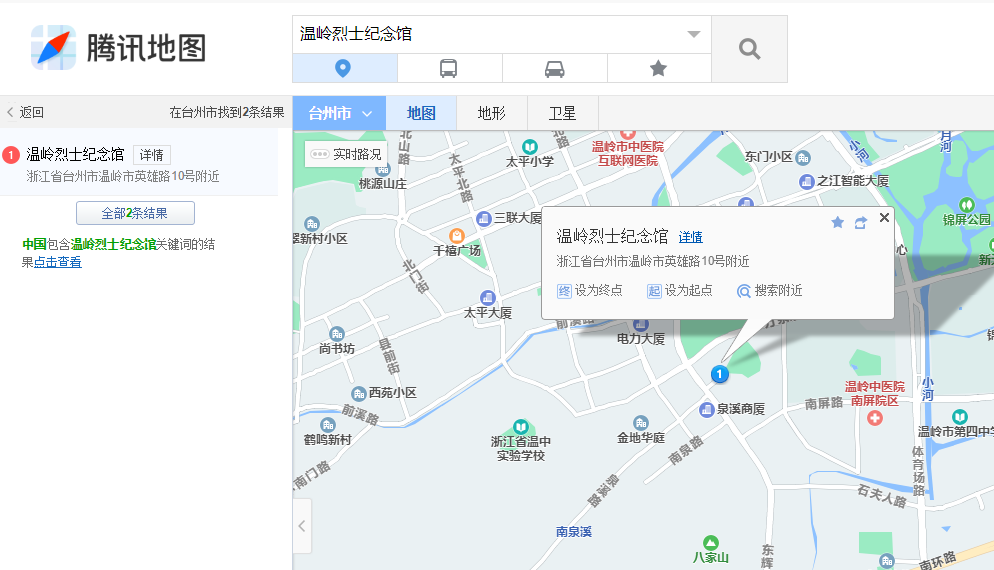Switch to the 地形 terrain tab
Image resolution: width=994 pixels, height=570 pixels.
pyautogui.click(x=492, y=113)
